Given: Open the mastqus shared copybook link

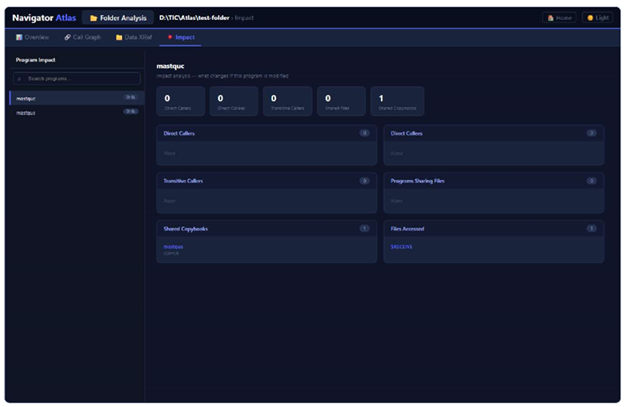Looking at the screenshot, I should pyautogui.click(x=173, y=247).
